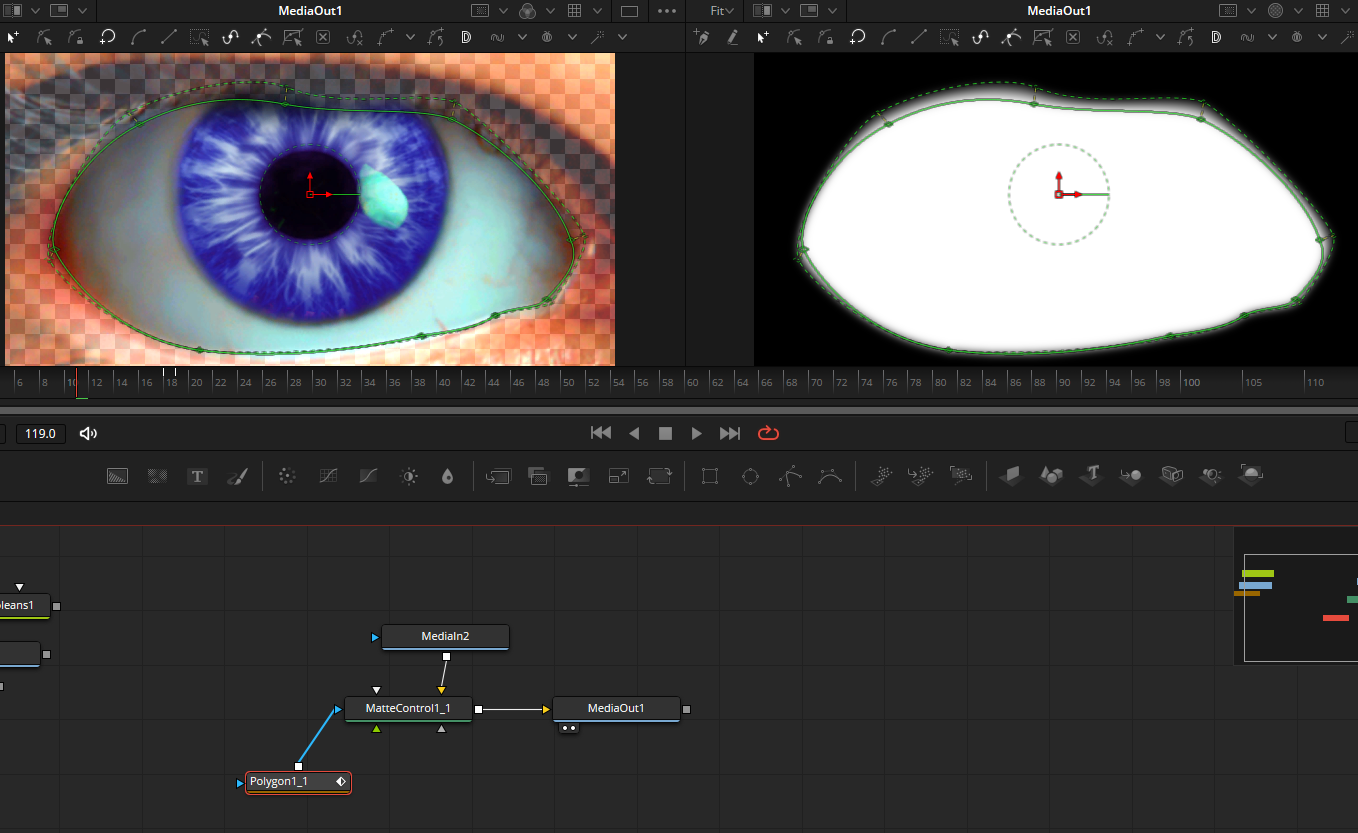Select the Paint brush tool in toolbar

pos(238,477)
